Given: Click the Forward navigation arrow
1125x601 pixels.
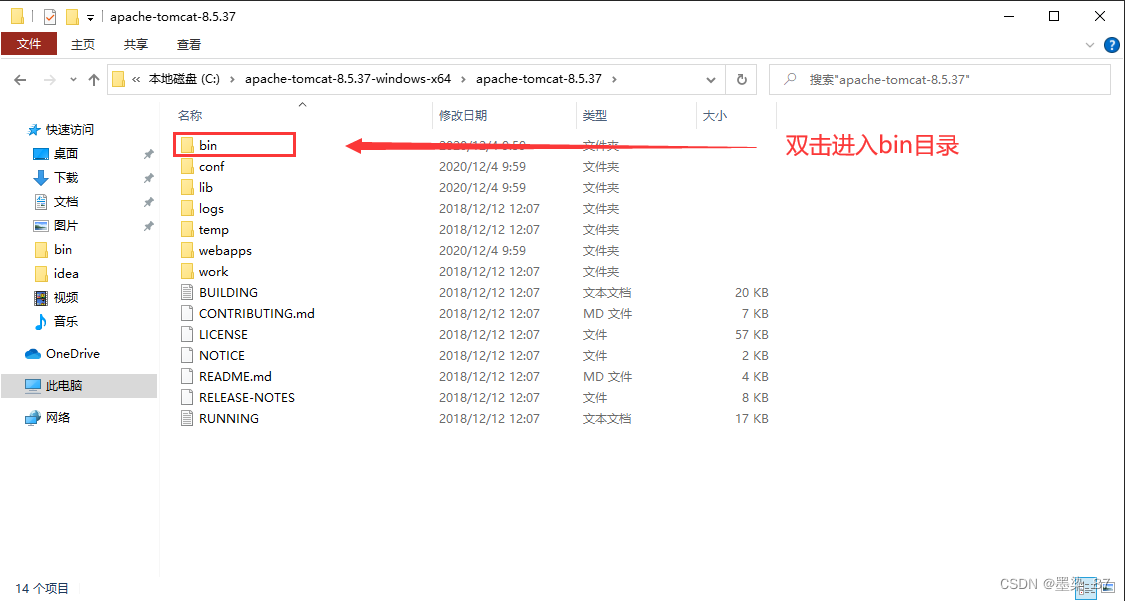Looking at the screenshot, I should tap(50, 80).
